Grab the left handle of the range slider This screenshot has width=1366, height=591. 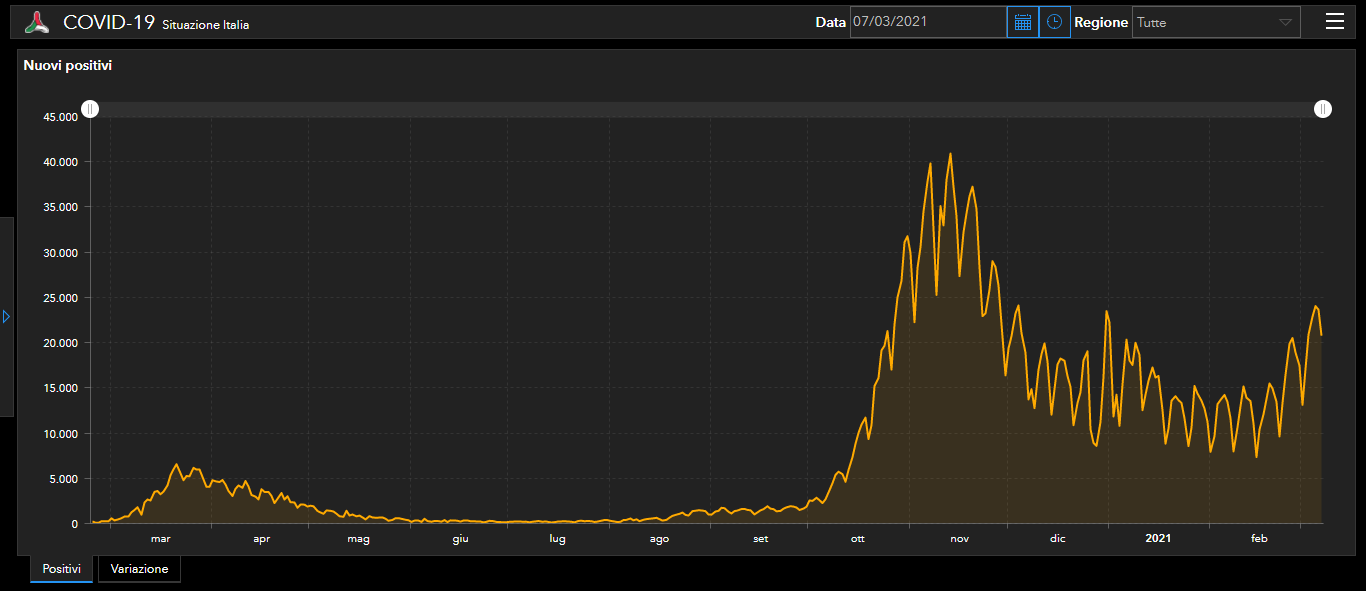[x=90, y=109]
